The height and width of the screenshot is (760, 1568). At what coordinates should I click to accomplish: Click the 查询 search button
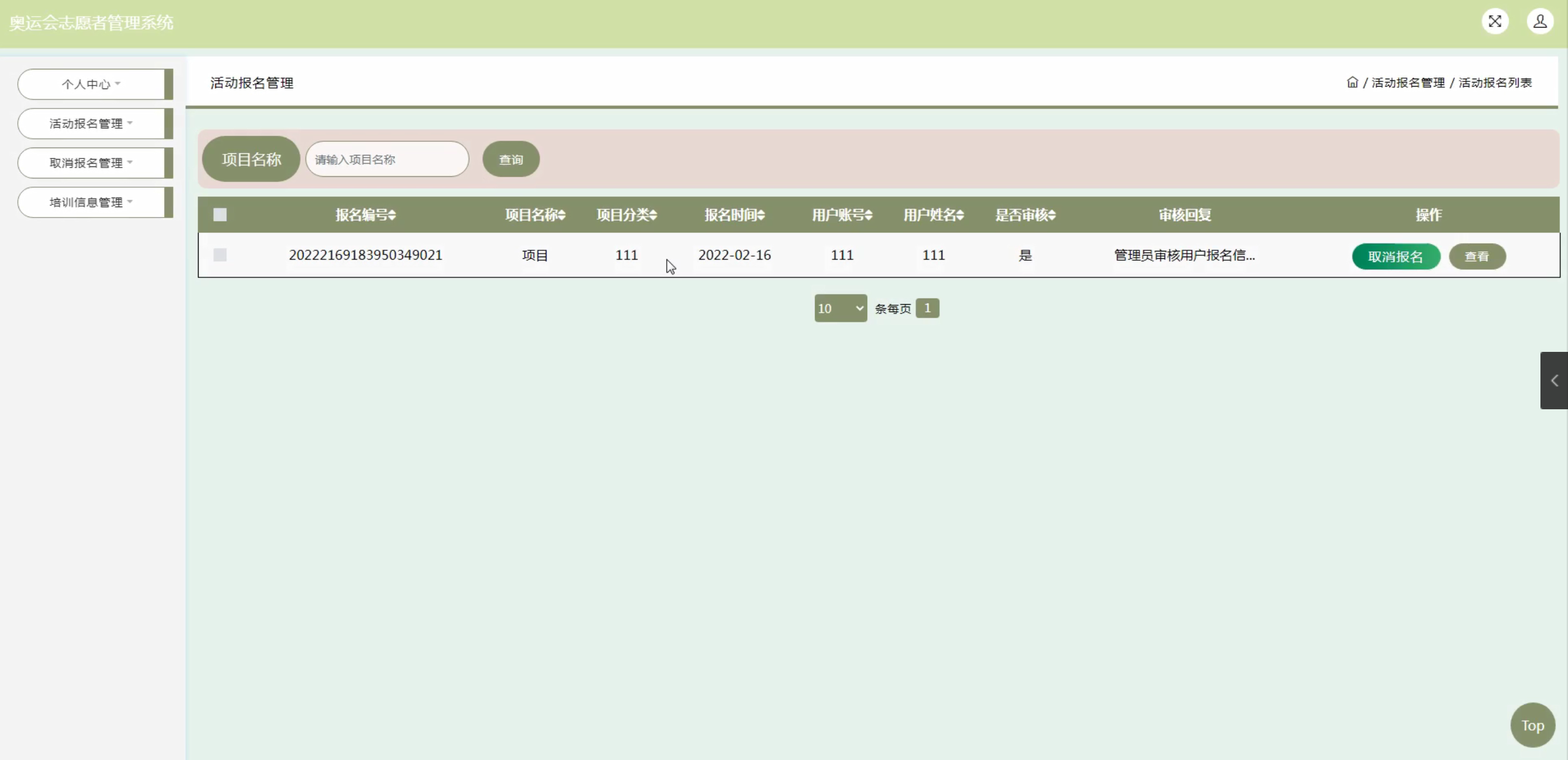coord(511,160)
